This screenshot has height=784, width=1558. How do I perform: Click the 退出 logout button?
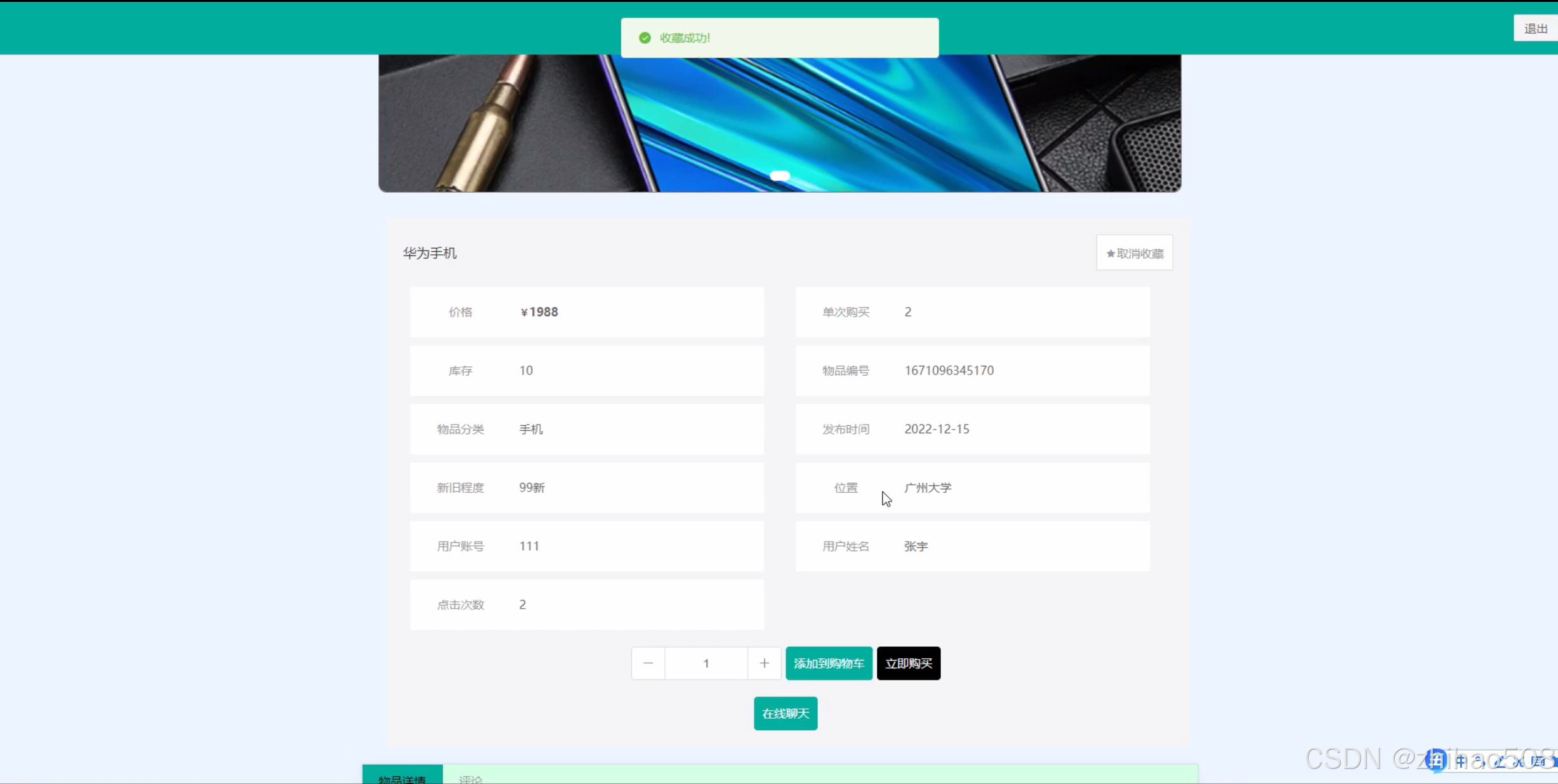[1535, 29]
